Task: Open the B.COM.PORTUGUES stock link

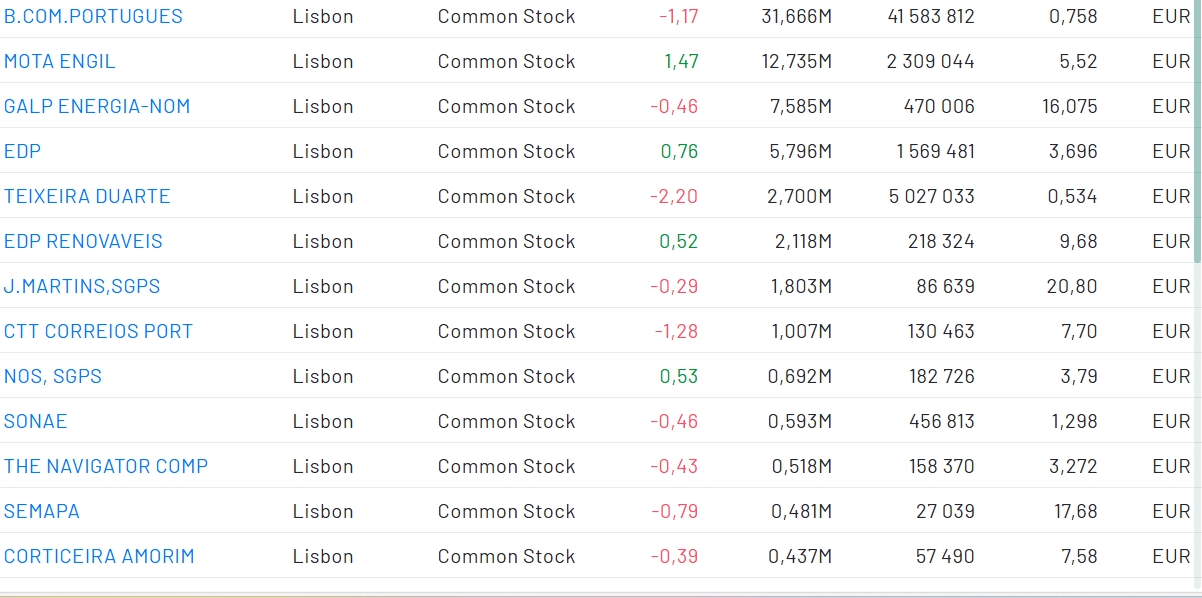Action: point(93,16)
